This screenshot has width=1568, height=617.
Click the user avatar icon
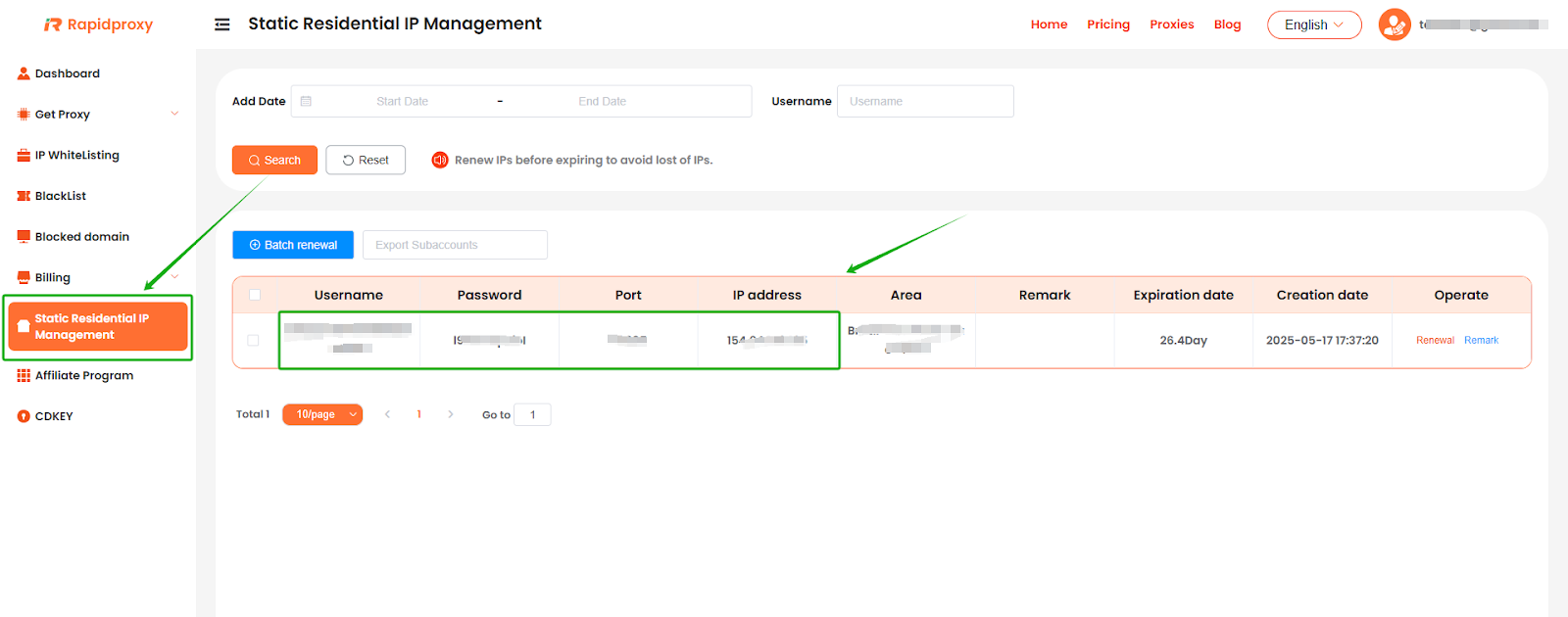coord(1394,24)
